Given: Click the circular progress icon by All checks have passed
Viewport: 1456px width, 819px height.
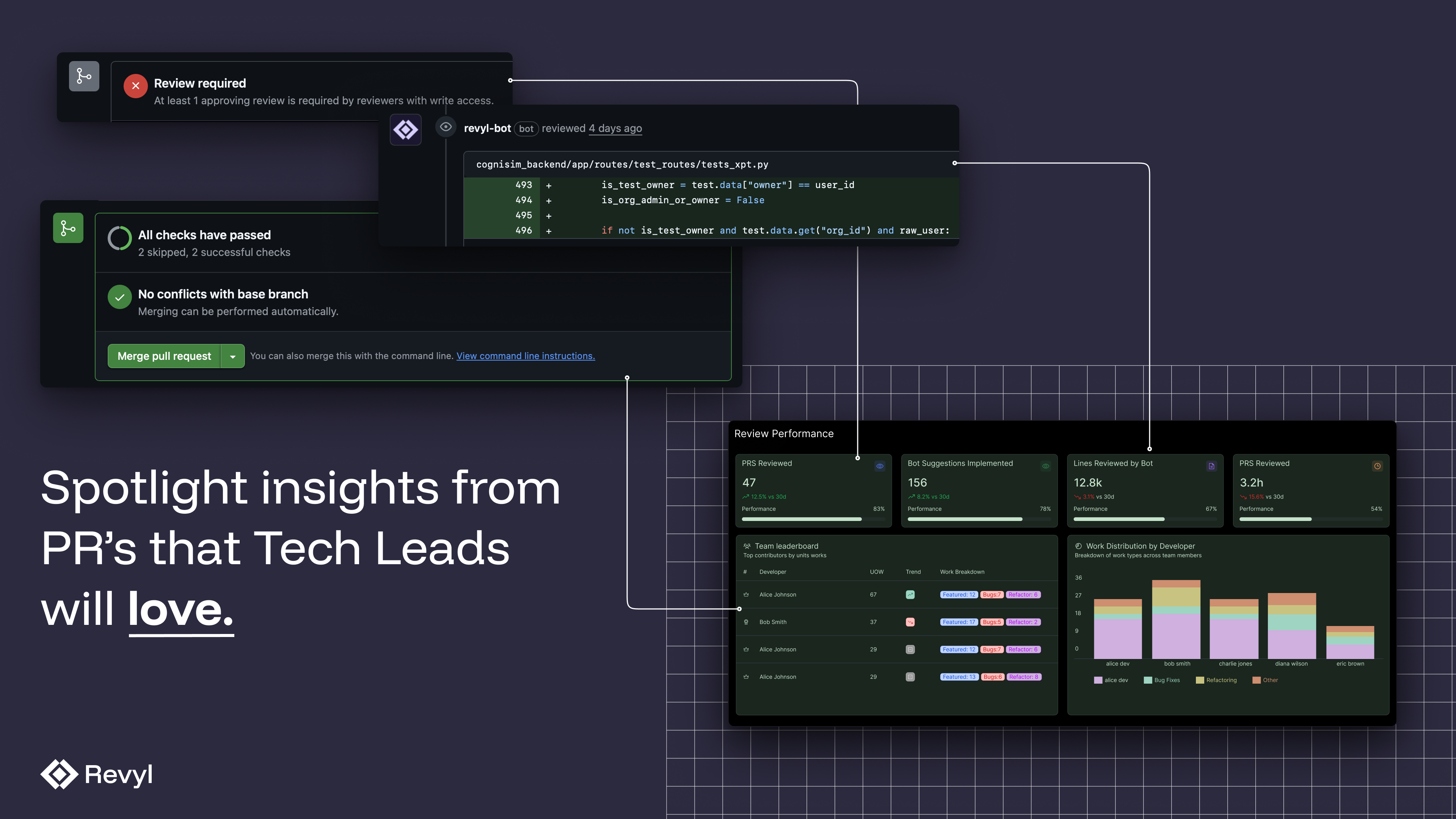Looking at the screenshot, I should pos(120,238).
